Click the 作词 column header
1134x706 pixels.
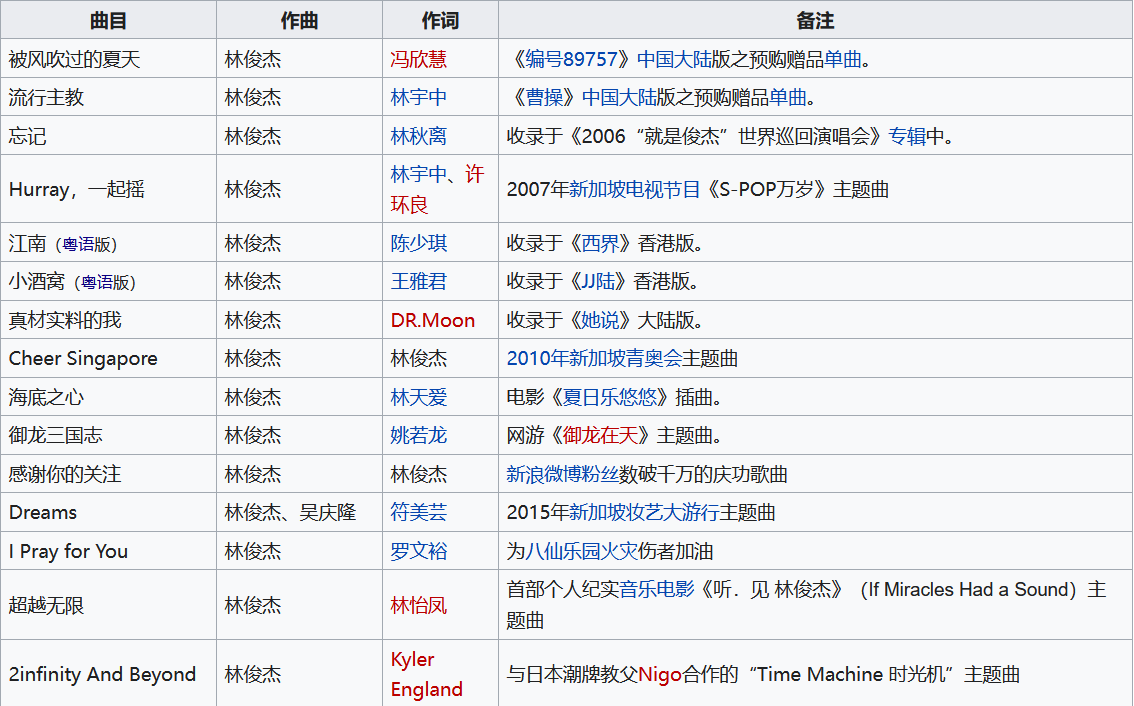point(440,20)
